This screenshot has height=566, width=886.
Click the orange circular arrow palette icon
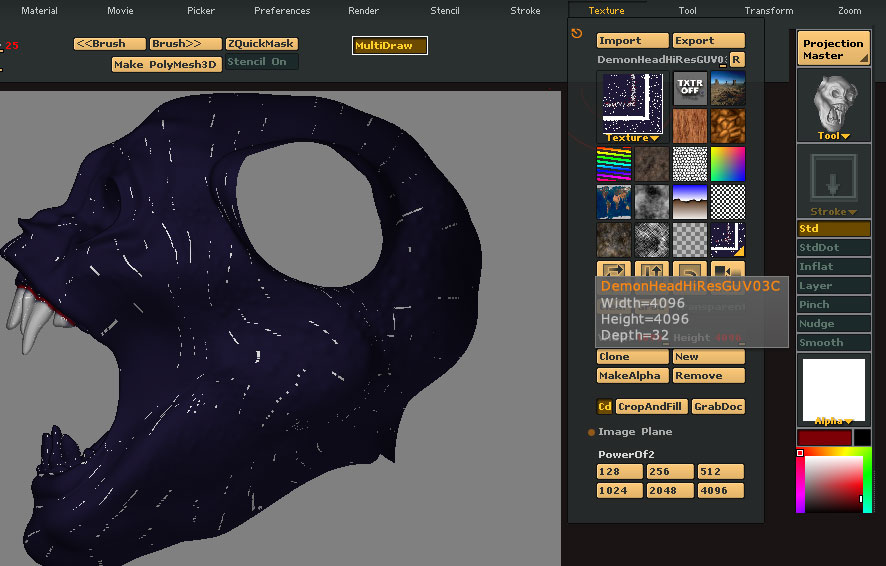[x=576, y=33]
